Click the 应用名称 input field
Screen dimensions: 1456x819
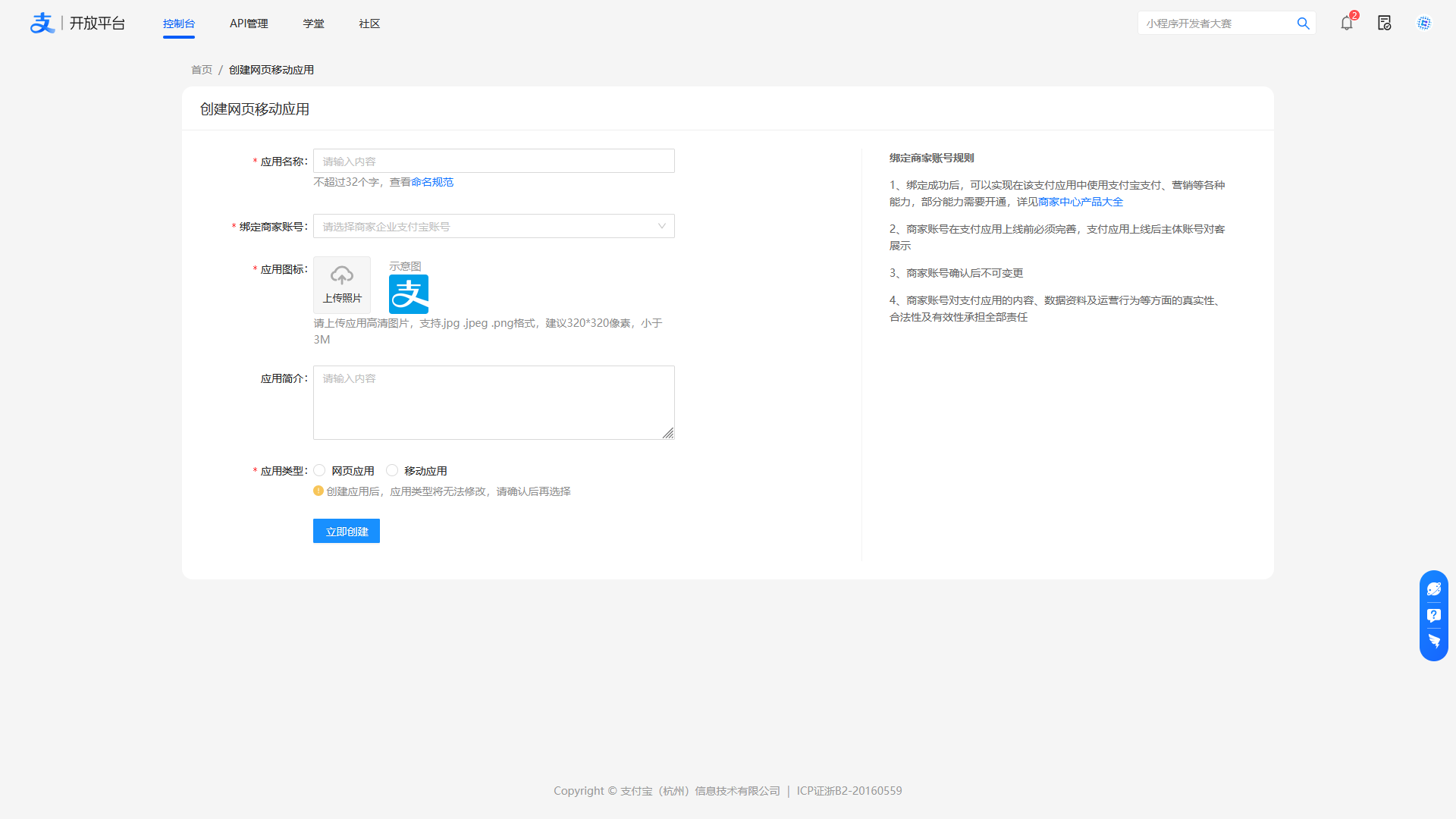pos(494,161)
